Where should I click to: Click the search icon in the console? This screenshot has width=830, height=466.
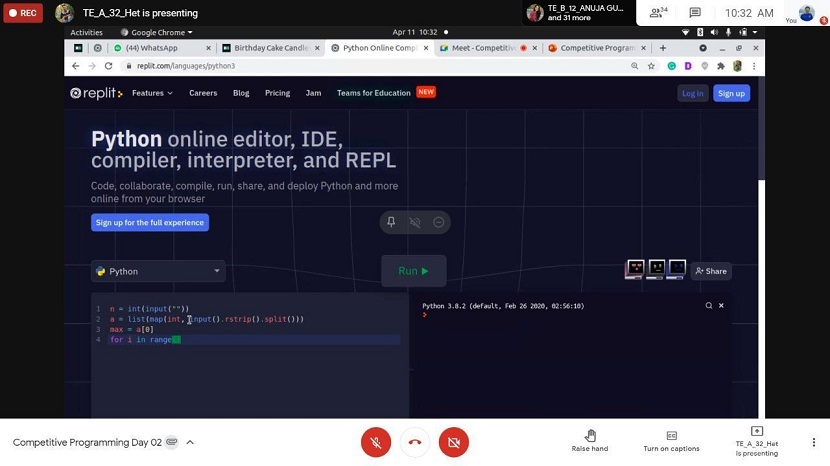coord(709,305)
